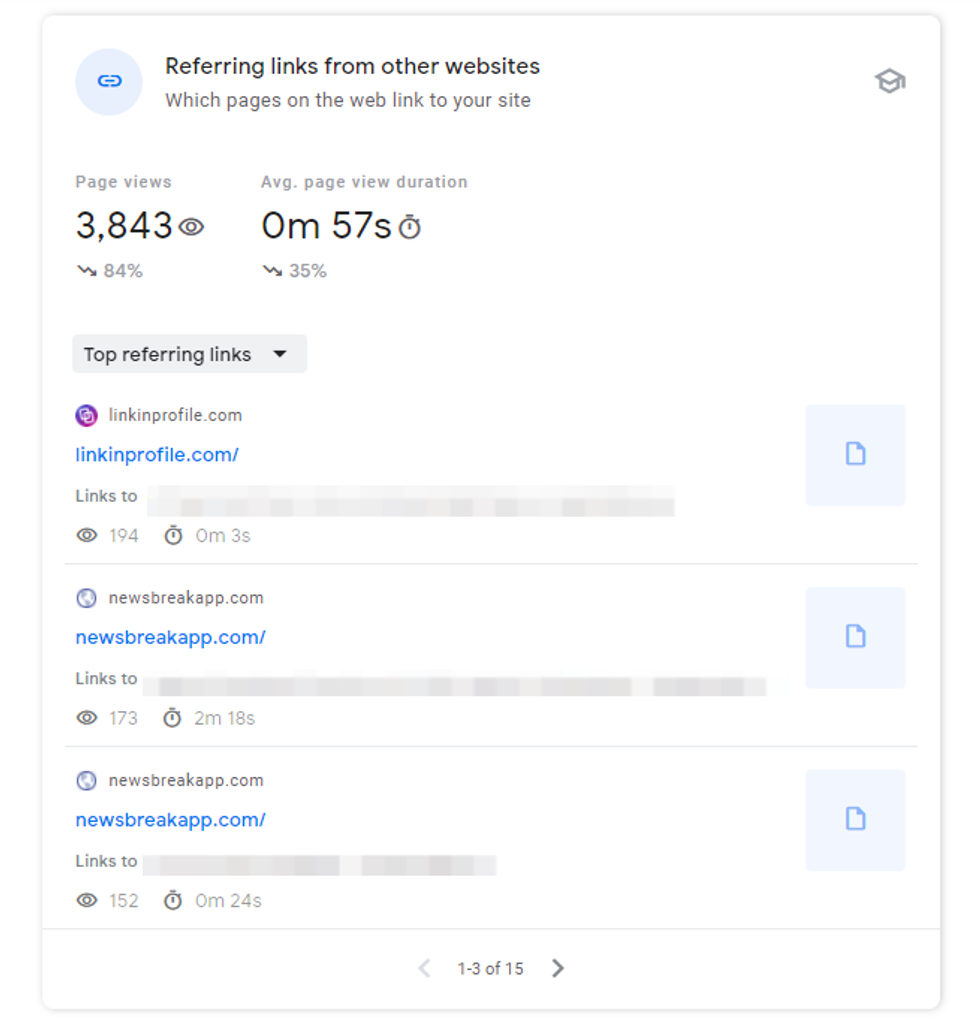
Task: Click the stopwatch icon beside 0m 57s
Action: click(410, 228)
